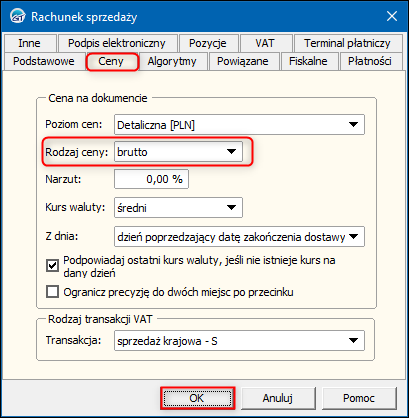Open help with the Pomoc button
This screenshot has width=409, height=418.
tap(359, 398)
